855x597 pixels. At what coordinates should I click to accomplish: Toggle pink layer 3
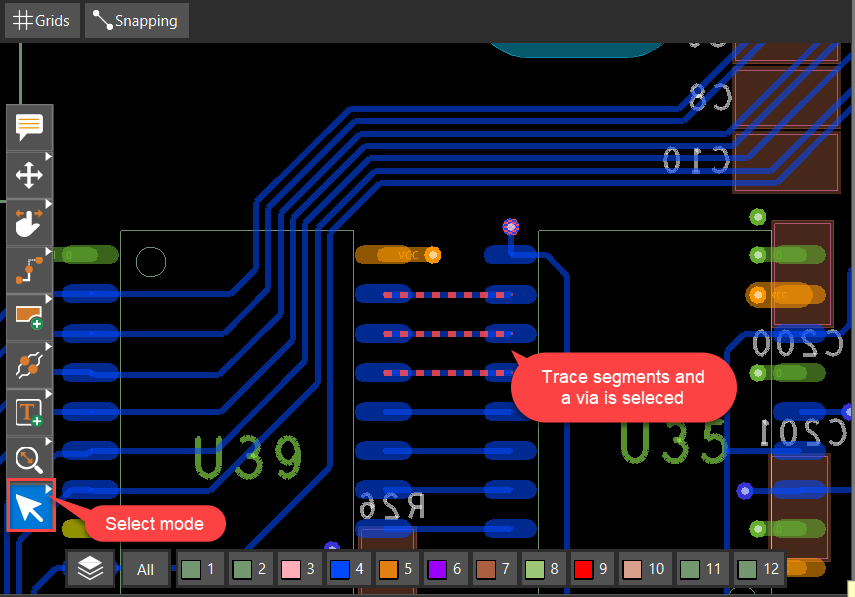coord(298,569)
